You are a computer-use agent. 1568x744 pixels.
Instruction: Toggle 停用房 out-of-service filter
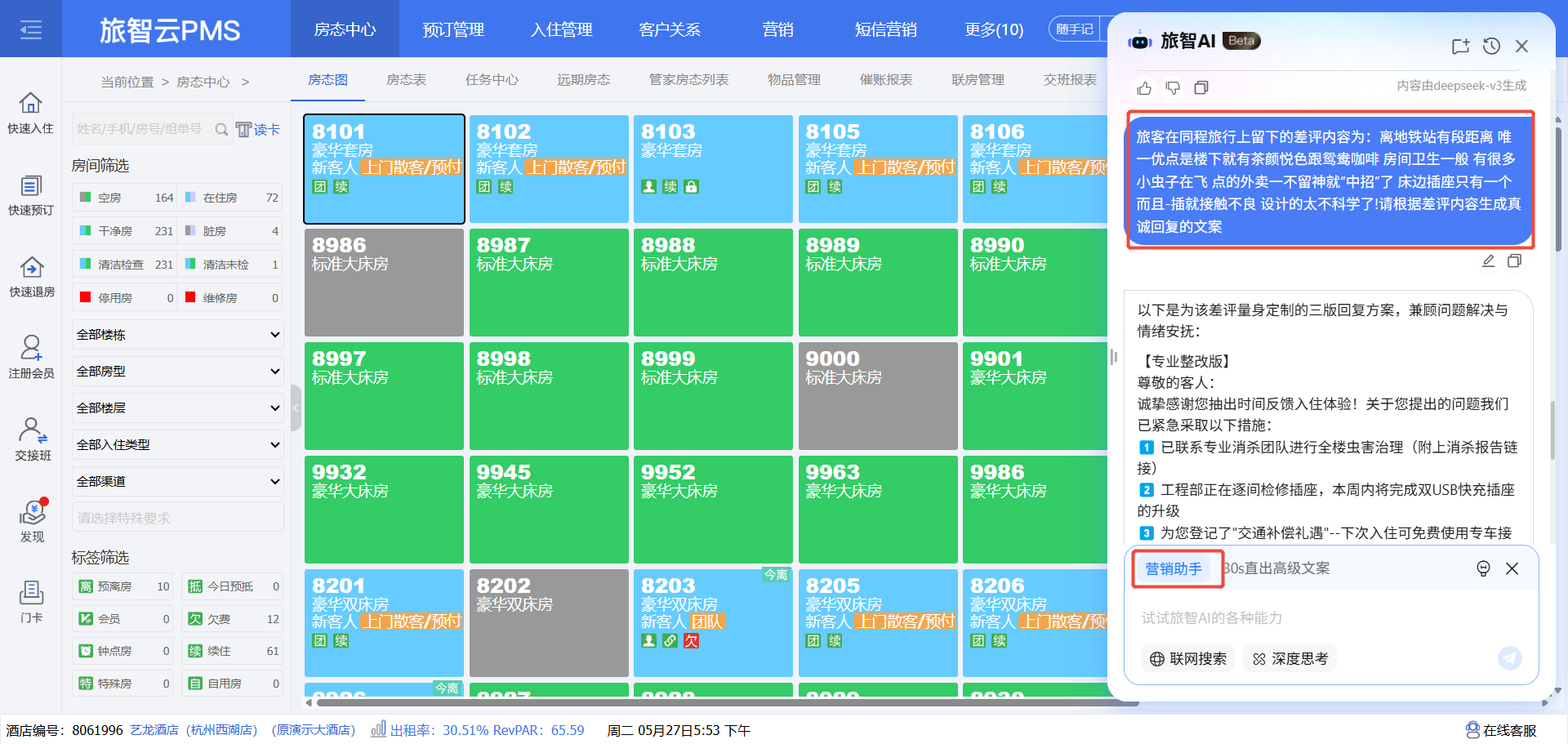pyautogui.click(x=126, y=298)
